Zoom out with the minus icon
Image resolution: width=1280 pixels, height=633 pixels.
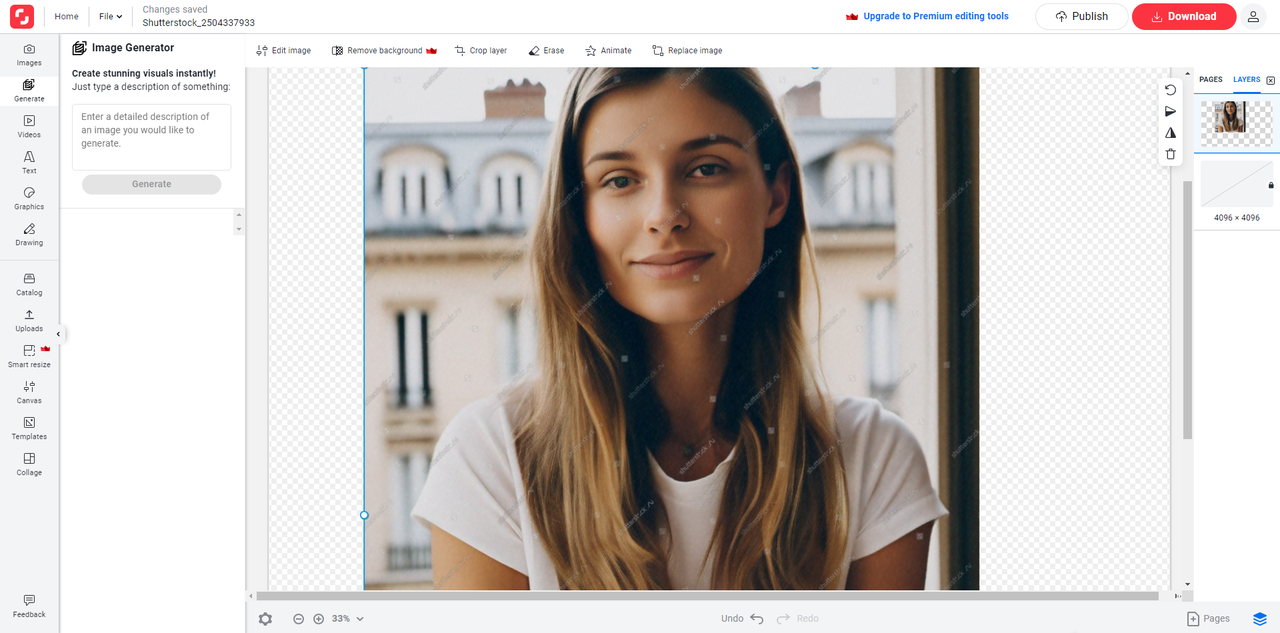pos(298,619)
